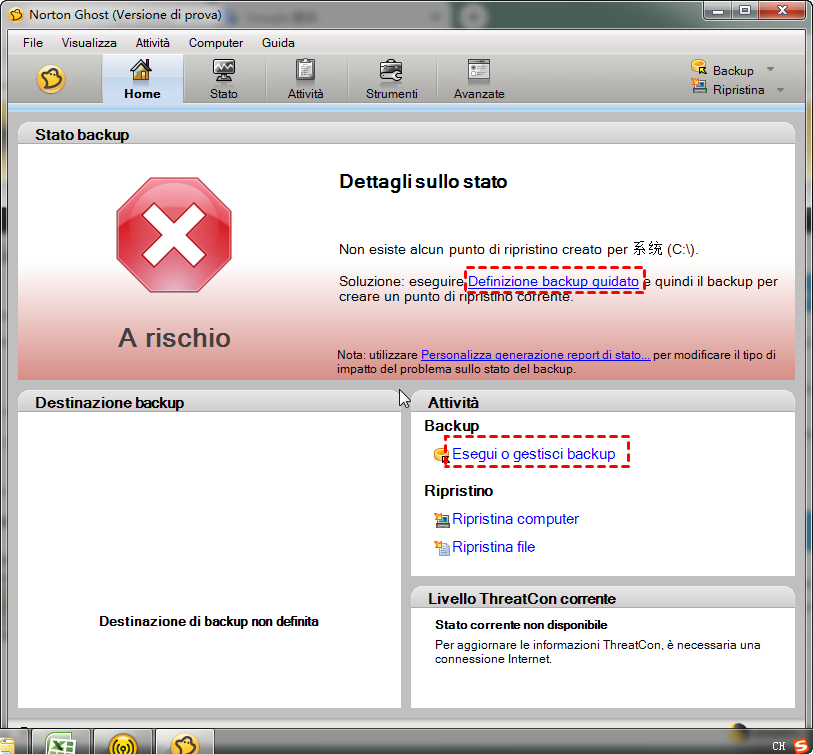The height and width of the screenshot is (754, 813).
Task: Click the Destinazione backup panel header
Action: (x=209, y=402)
